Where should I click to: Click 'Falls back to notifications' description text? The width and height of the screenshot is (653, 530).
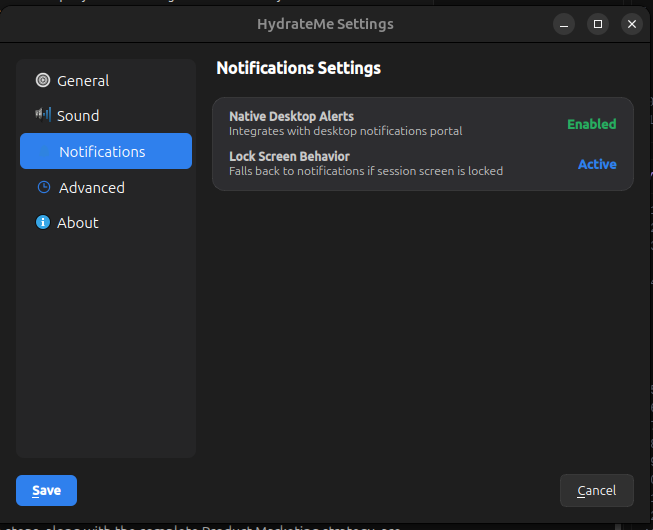click(x=366, y=171)
